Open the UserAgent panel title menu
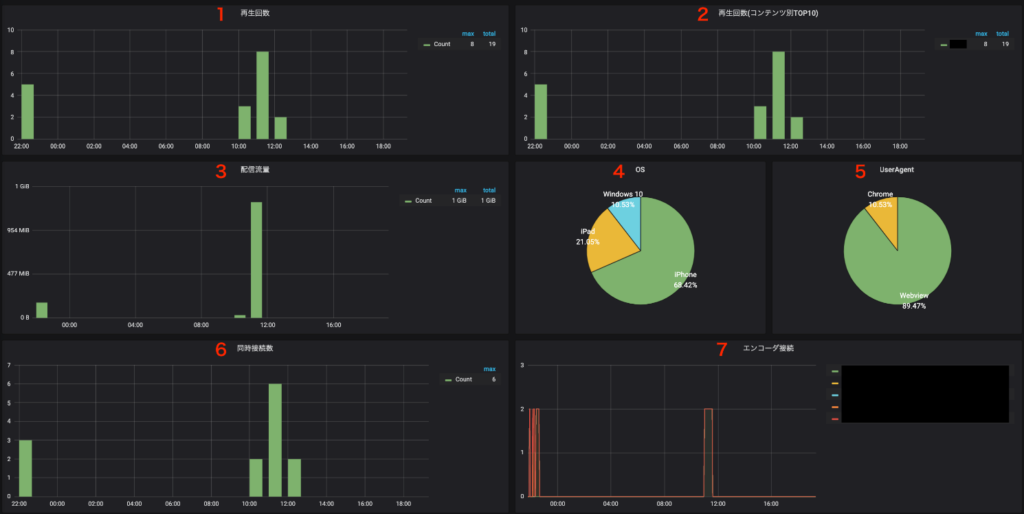This screenshot has width=1024, height=514. tap(897, 170)
